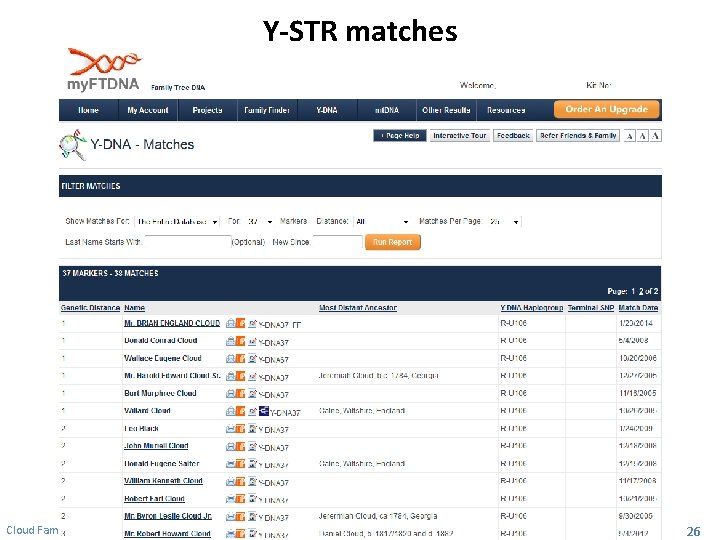The image size is (720, 540).
Task: View Willard Cloud's blue family tree icon
Action: (264, 411)
